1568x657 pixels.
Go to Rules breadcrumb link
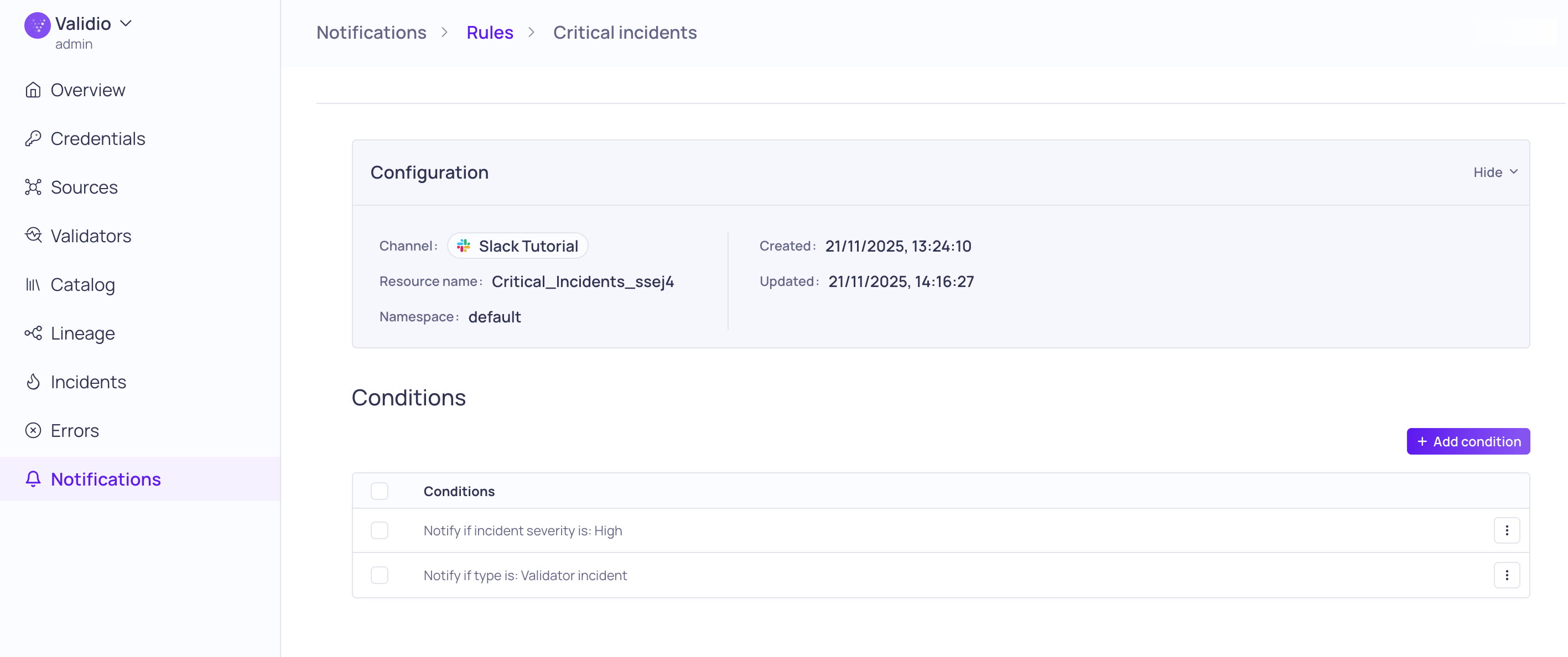click(x=490, y=32)
